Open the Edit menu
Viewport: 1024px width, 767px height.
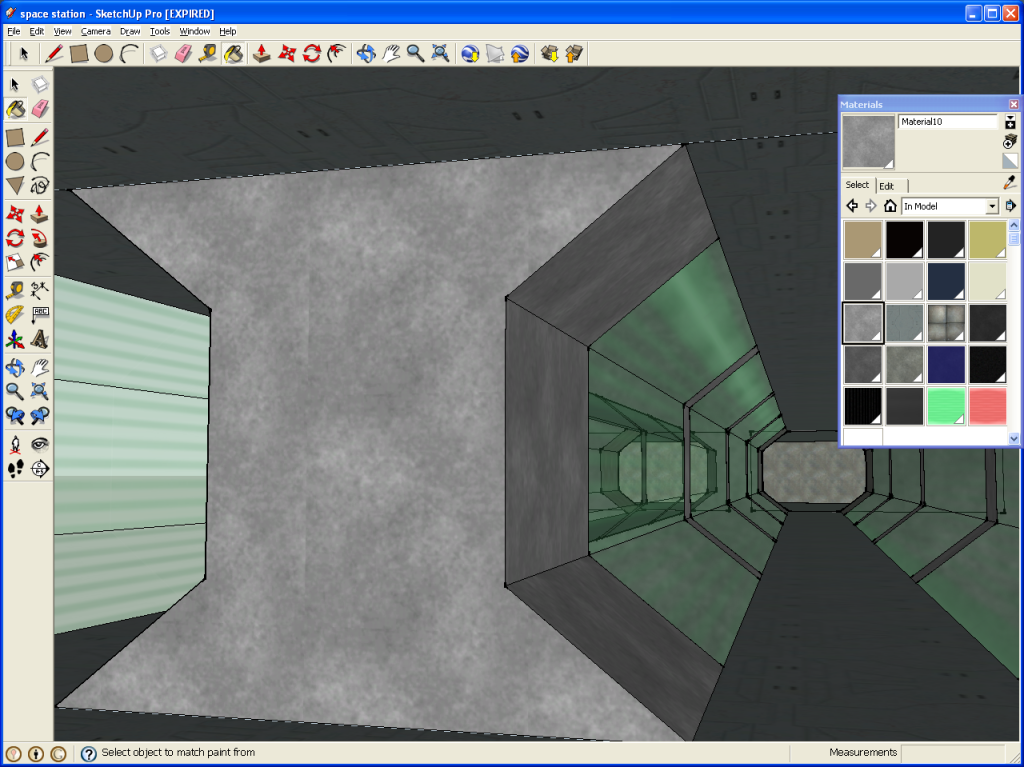[37, 31]
